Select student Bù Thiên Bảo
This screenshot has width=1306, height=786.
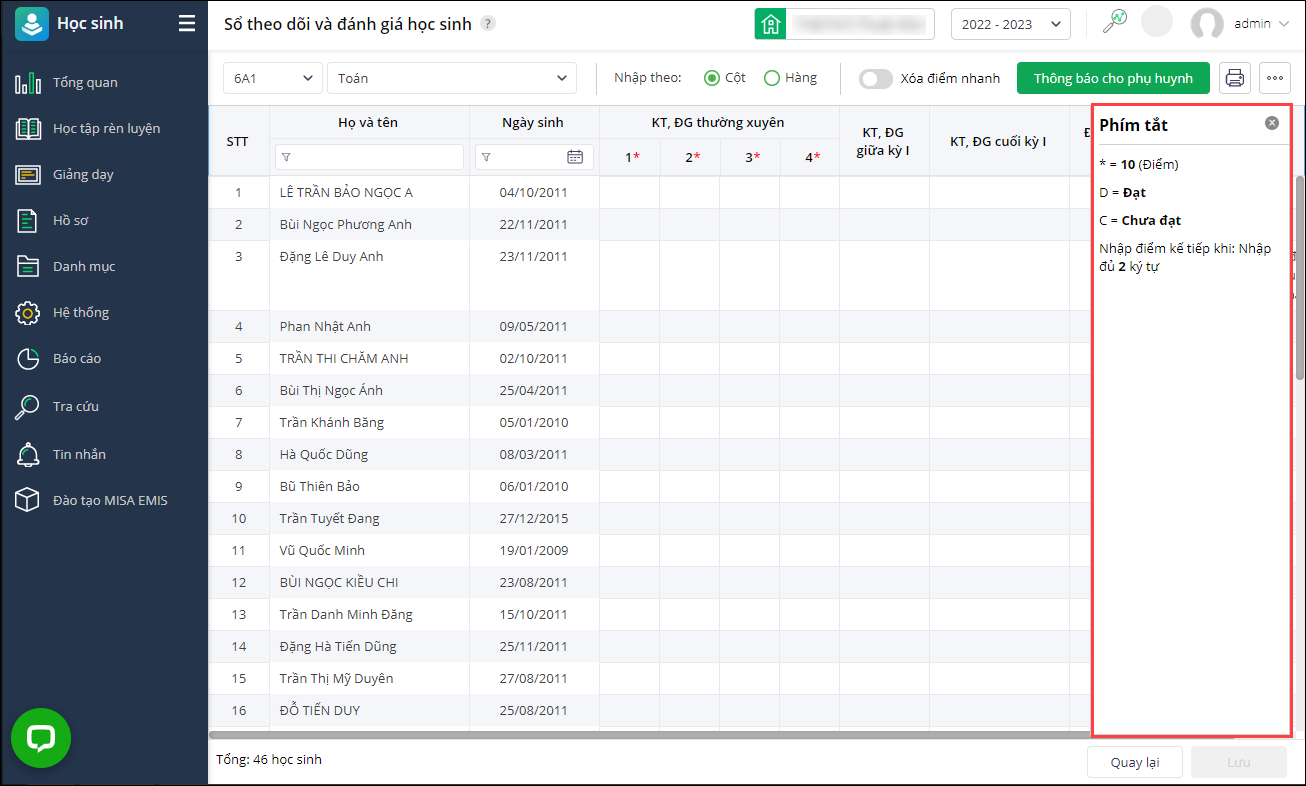pyautogui.click(x=320, y=487)
